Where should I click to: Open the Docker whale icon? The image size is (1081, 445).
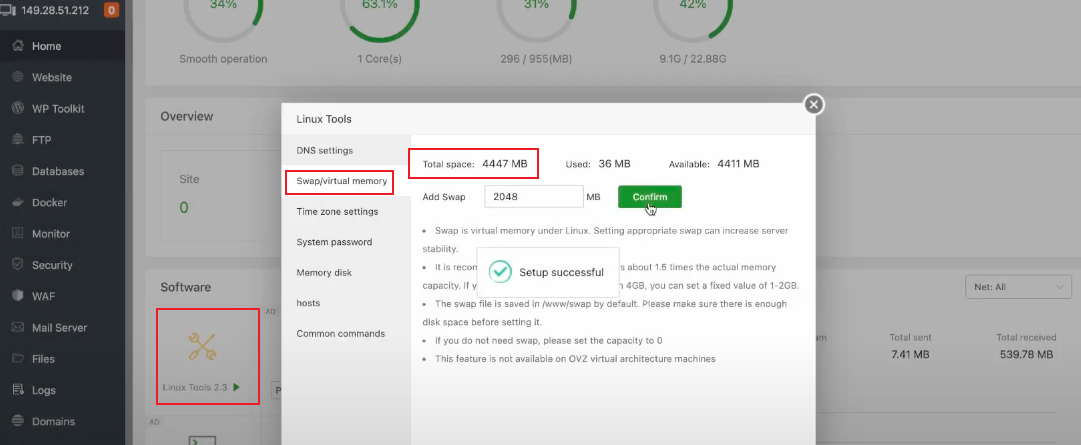pyautogui.click(x=17, y=202)
